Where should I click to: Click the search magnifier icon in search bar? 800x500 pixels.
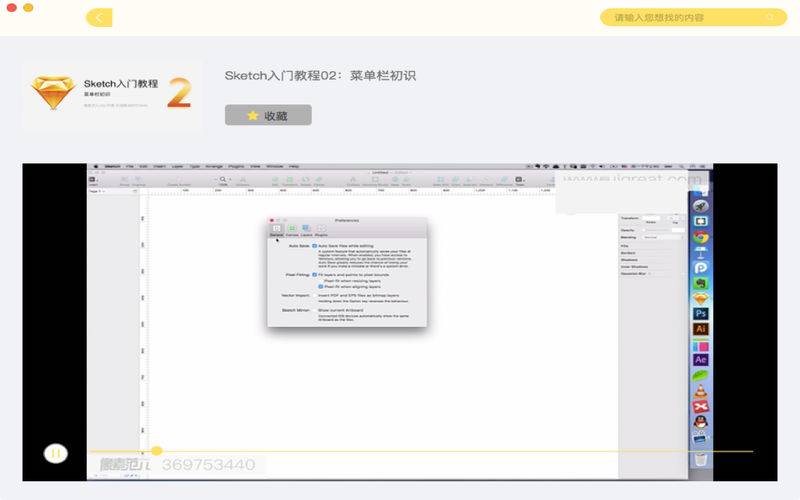coord(770,17)
